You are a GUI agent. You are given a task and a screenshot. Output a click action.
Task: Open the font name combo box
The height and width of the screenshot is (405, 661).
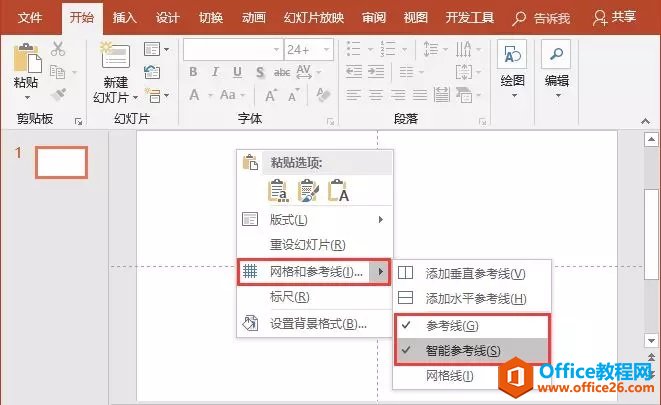[232, 49]
